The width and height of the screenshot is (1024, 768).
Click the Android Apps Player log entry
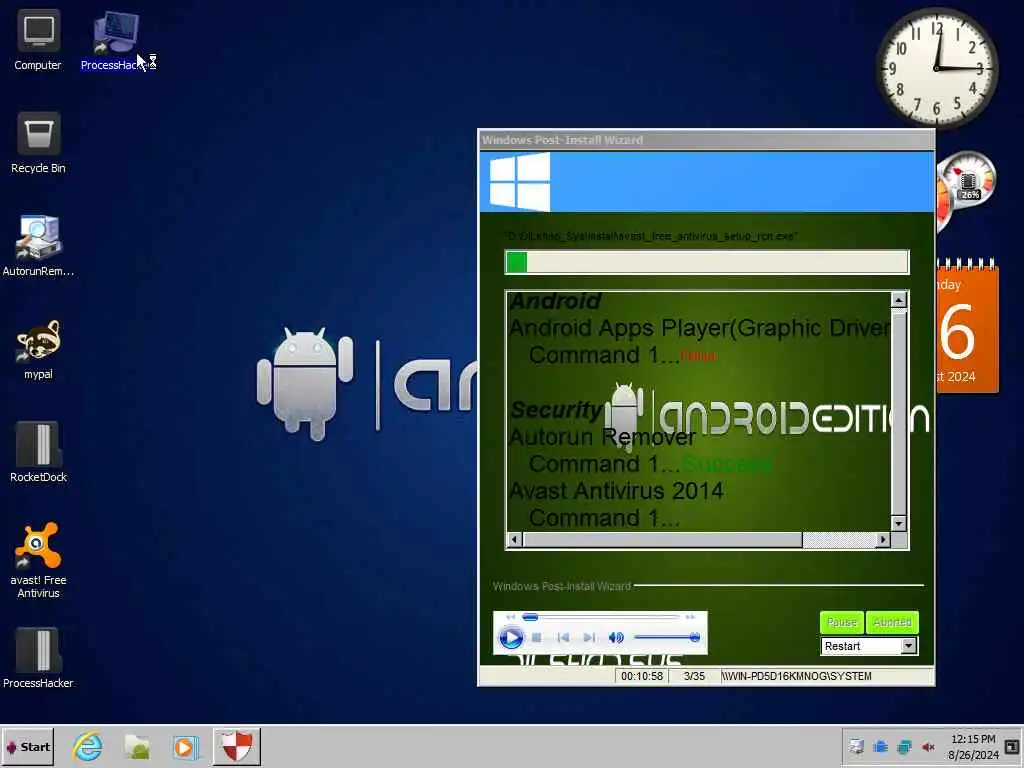pyautogui.click(x=699, y=328)
